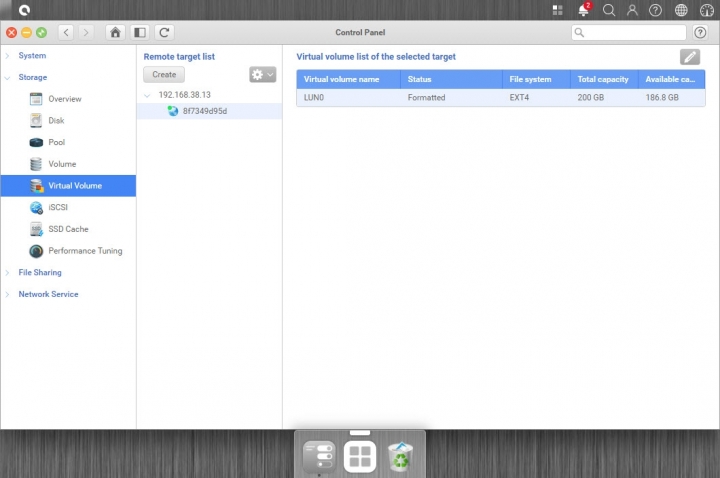Click the File Sharing label
Viewport: 720px width, 478px height.
point(40,272)
